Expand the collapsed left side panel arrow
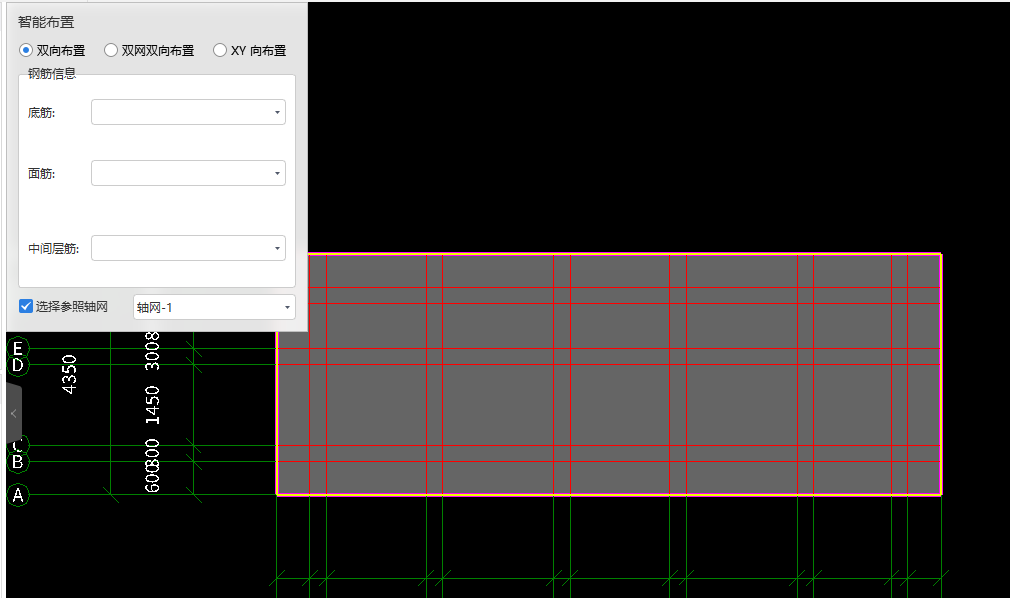Viewport: 1010px width, 598px height. pos(14,413)
